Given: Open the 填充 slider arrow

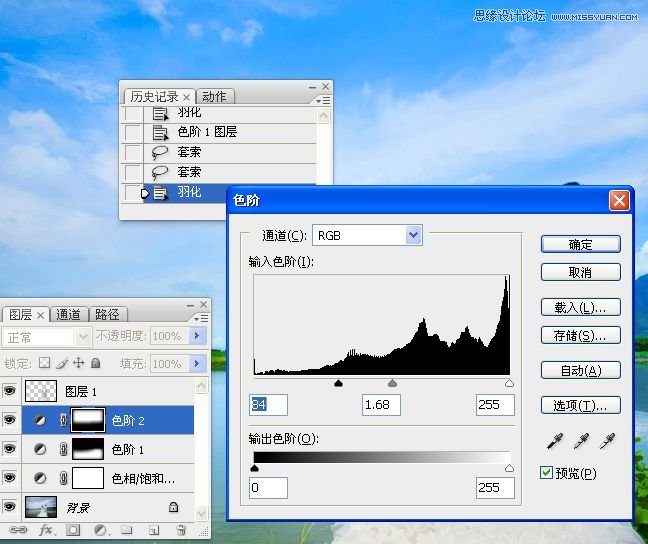Looking at the screenshot, I should (197, 364).
